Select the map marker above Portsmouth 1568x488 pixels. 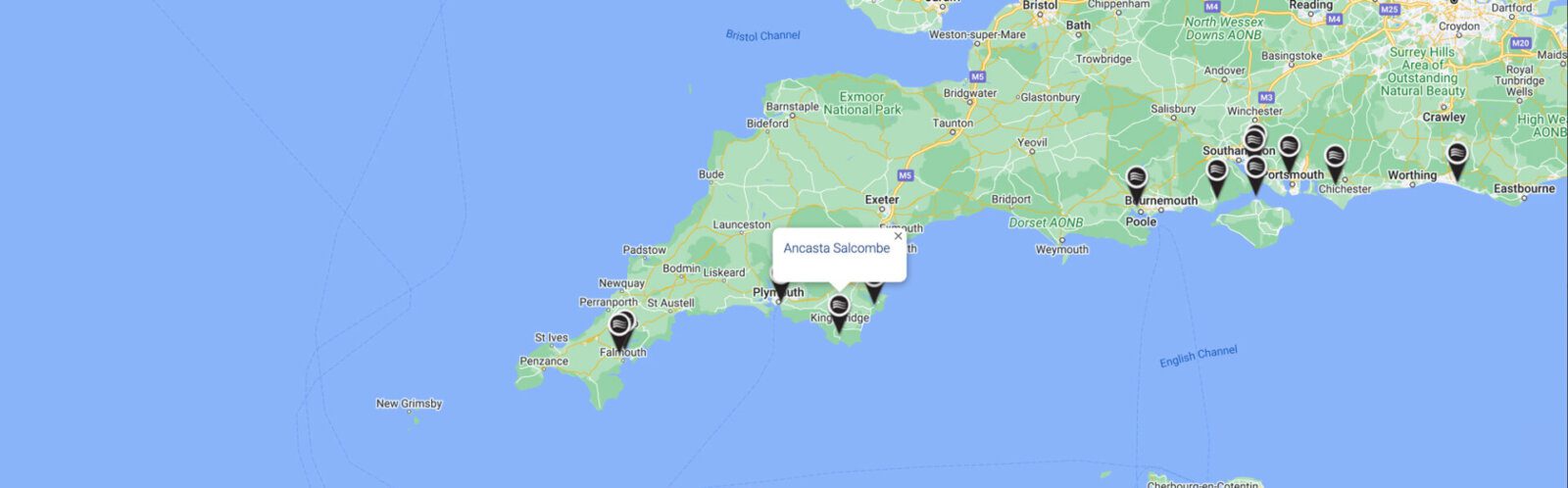tap(1289, 153)
